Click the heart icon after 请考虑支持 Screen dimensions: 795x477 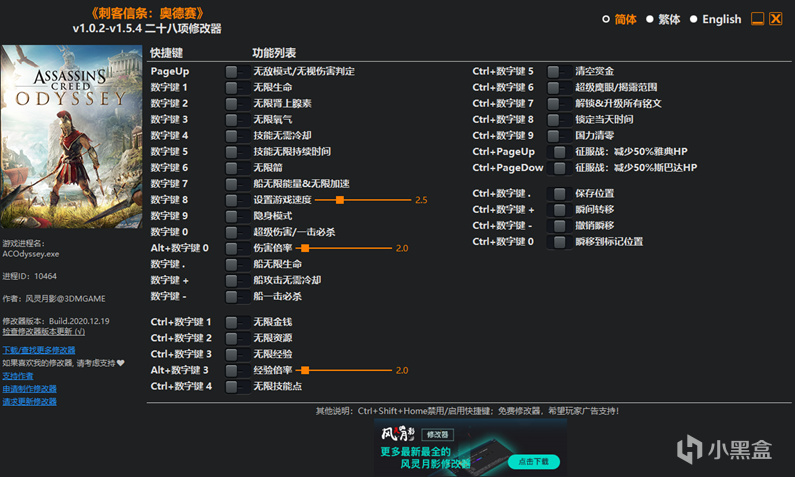121,363
